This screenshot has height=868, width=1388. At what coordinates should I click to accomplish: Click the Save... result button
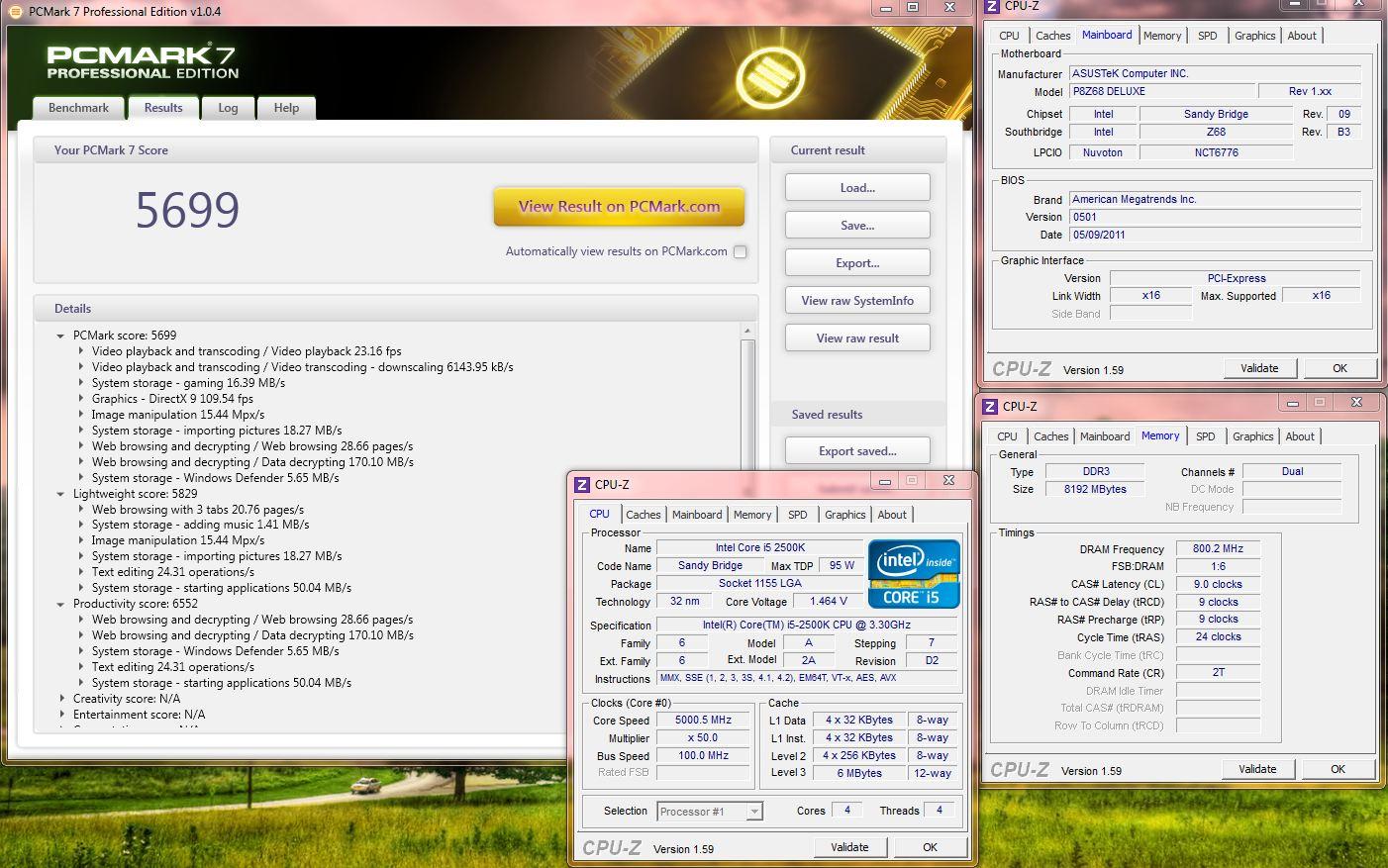(x=857, y=226)
